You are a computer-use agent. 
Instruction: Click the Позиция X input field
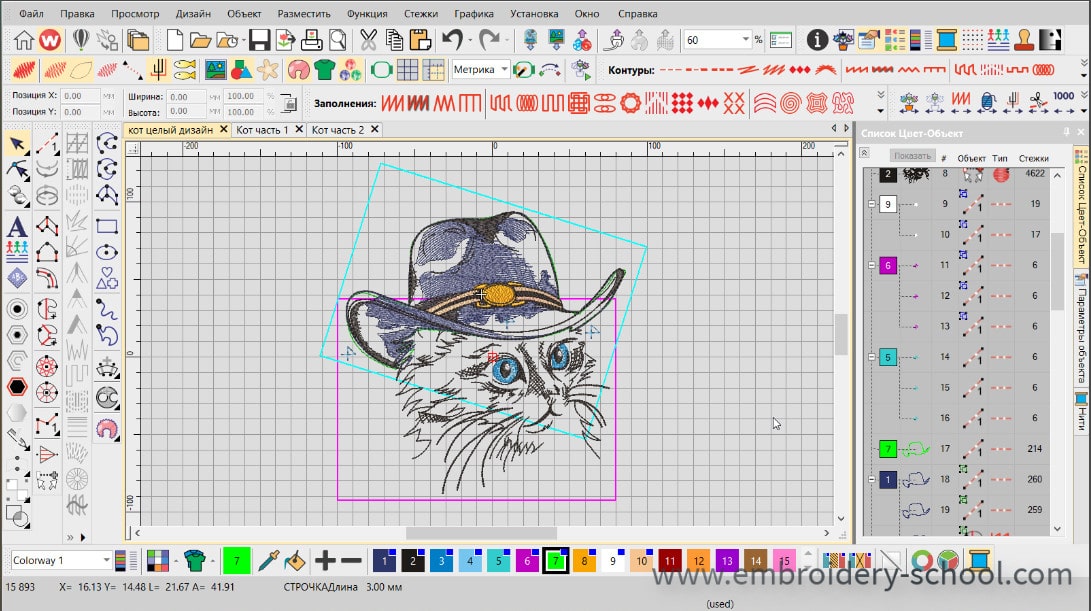click(81, 96)
